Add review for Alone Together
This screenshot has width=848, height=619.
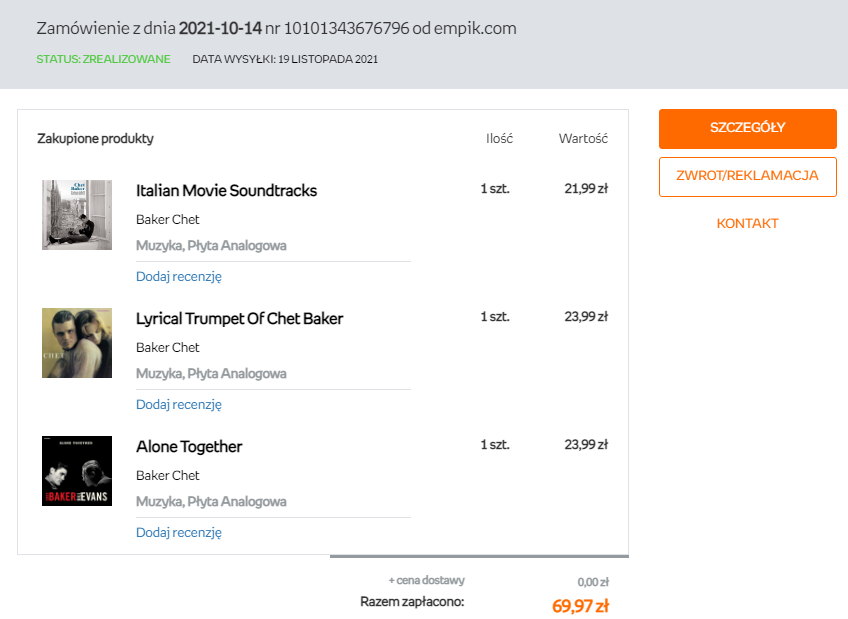tap(179, 533)
